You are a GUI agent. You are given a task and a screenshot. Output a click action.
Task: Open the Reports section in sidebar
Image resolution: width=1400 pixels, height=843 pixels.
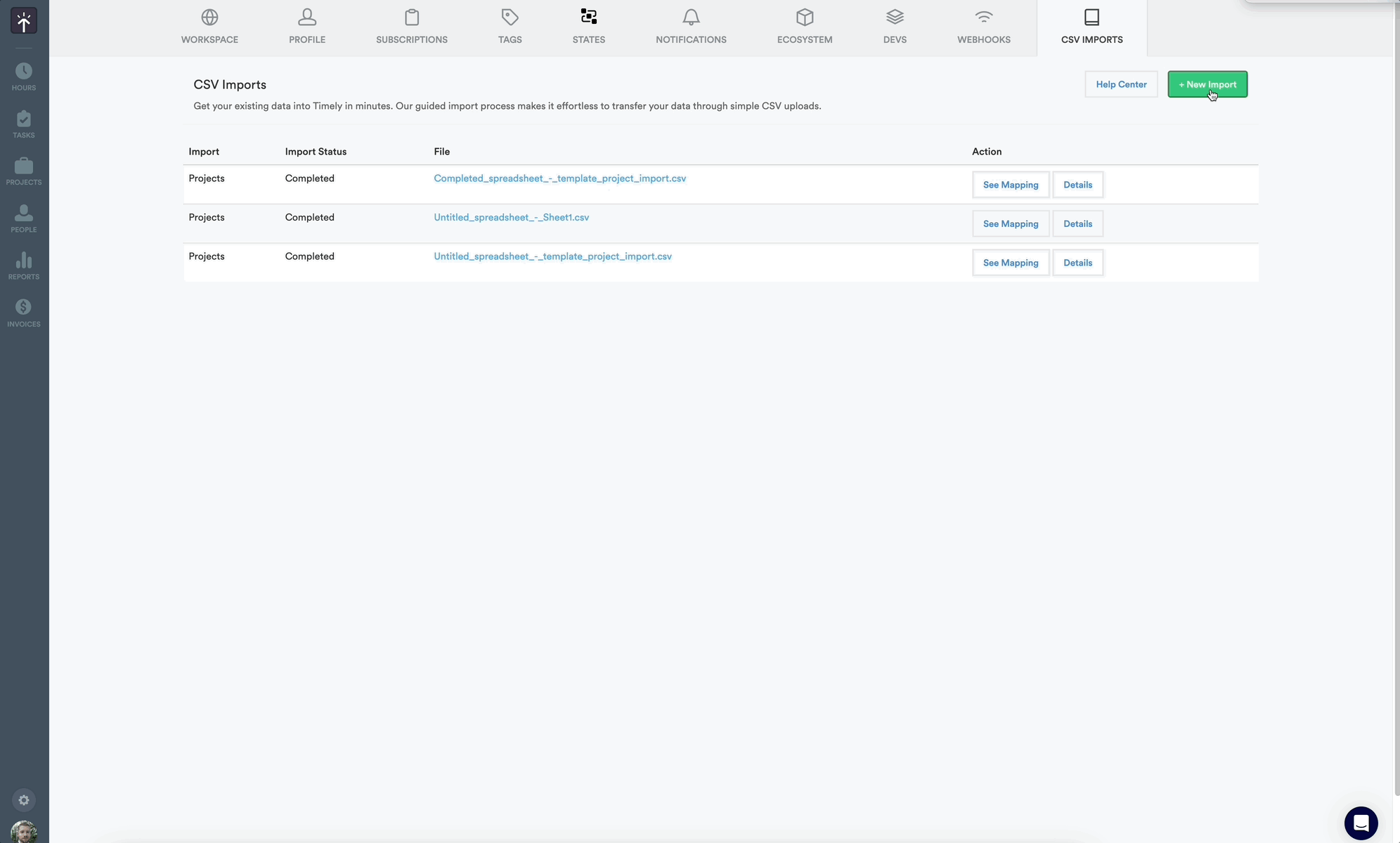click(x=23, y=264)
